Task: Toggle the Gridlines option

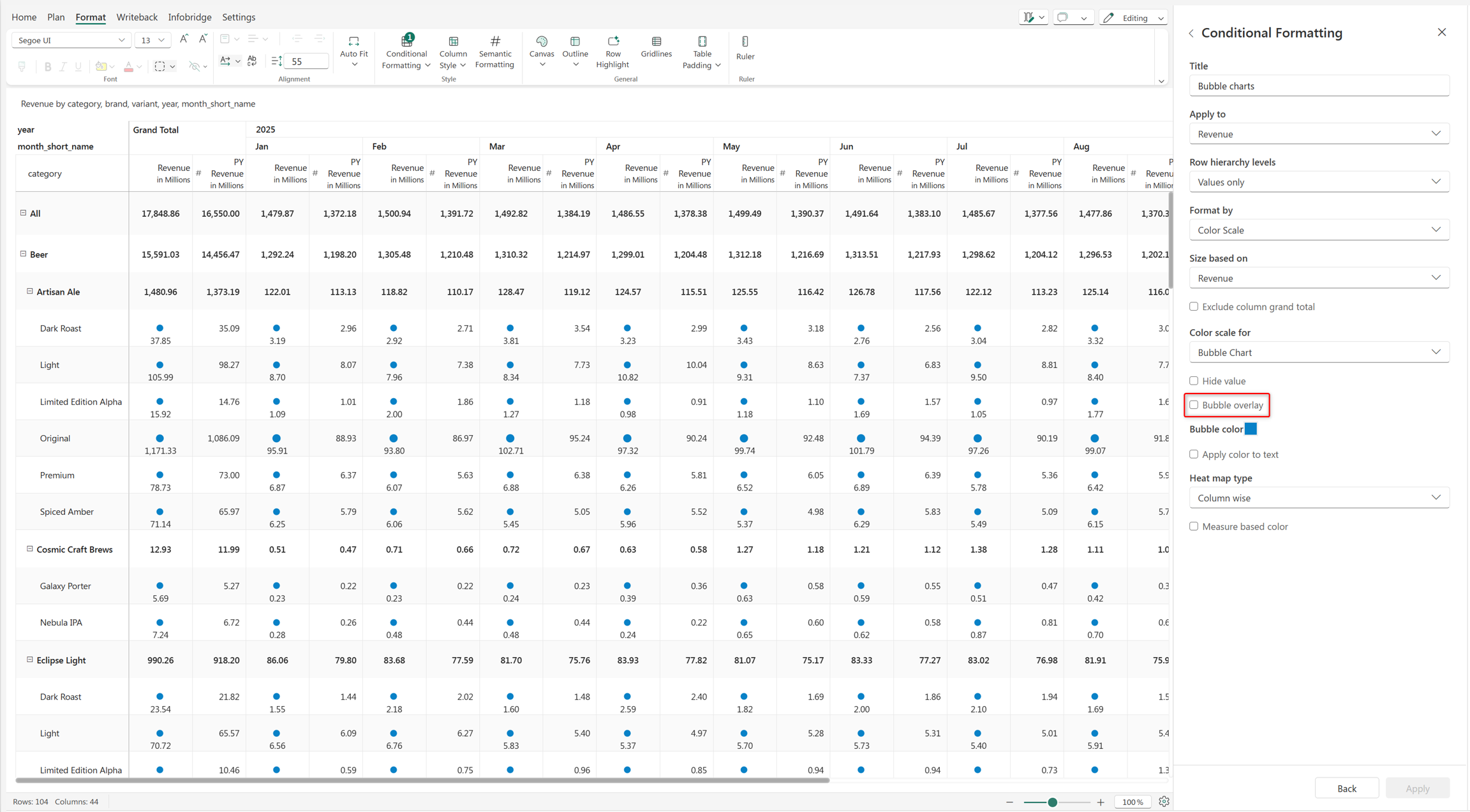Action: point(656,47)
